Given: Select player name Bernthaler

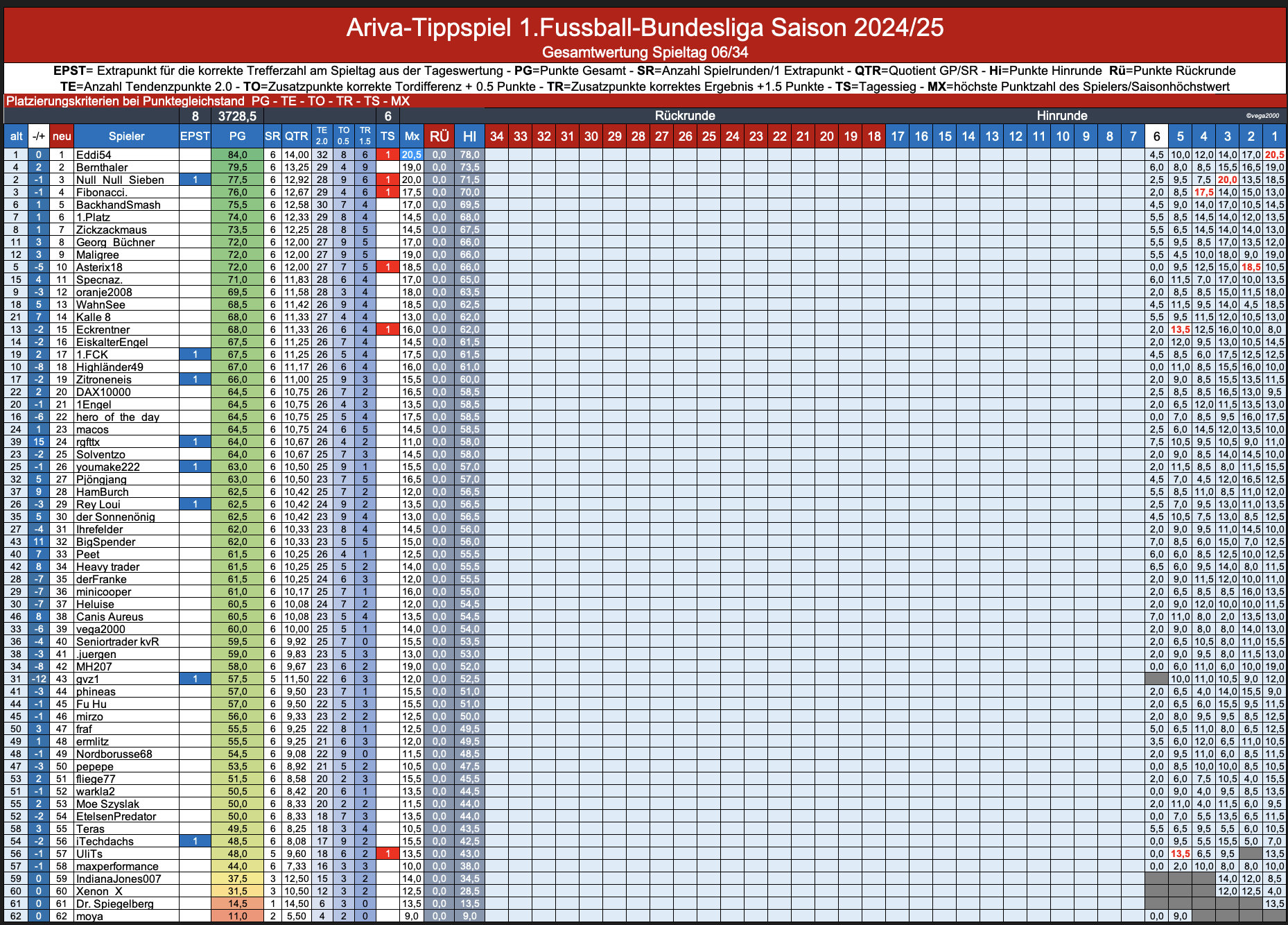Looking at the screenshot, I should pyautogui.click(x=102, y=167).
